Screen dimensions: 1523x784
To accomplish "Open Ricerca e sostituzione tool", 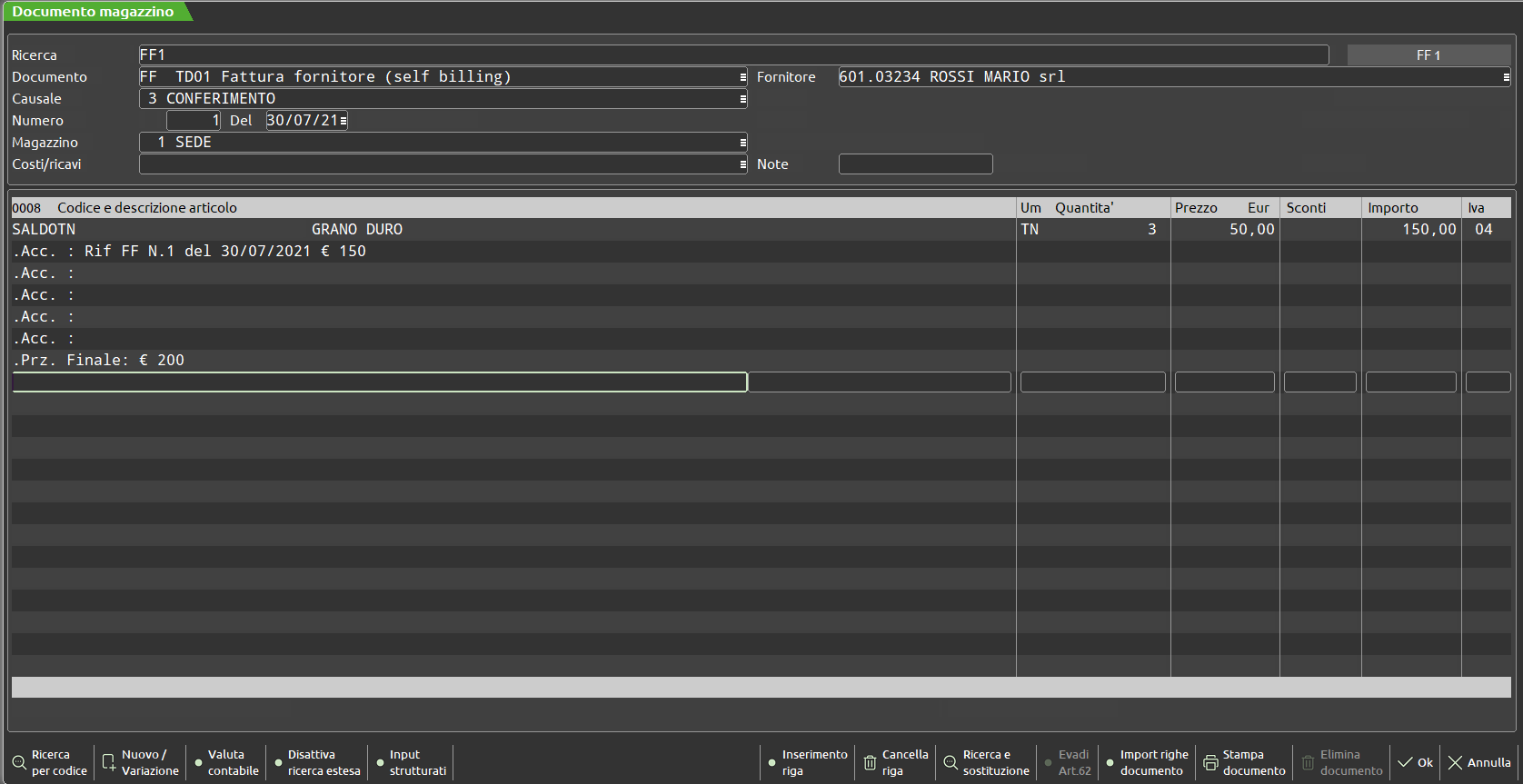I will (x=987, y=763).
